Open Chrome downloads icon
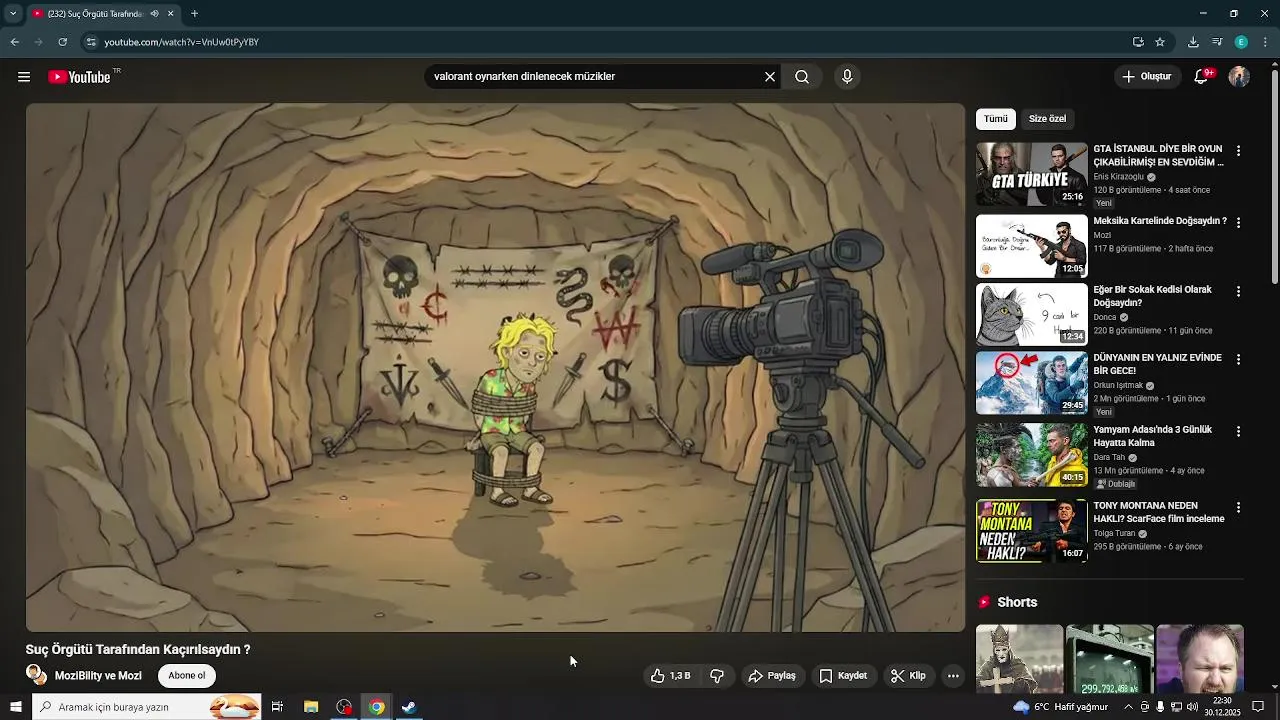This screenshot has height=720, width=1280. 1193,42
